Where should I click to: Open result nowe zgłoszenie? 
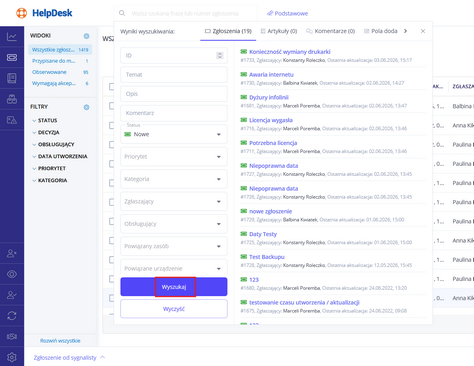click(x=270, y=211)
